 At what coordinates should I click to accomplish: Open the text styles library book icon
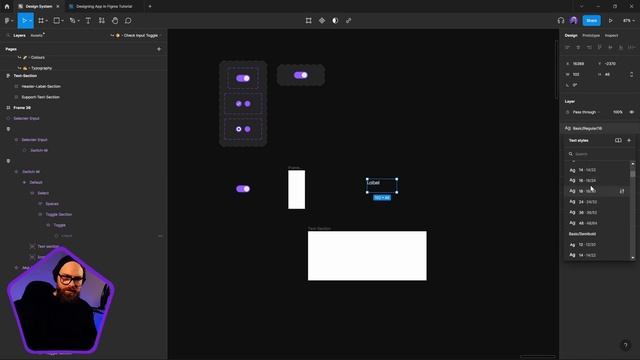618,140
